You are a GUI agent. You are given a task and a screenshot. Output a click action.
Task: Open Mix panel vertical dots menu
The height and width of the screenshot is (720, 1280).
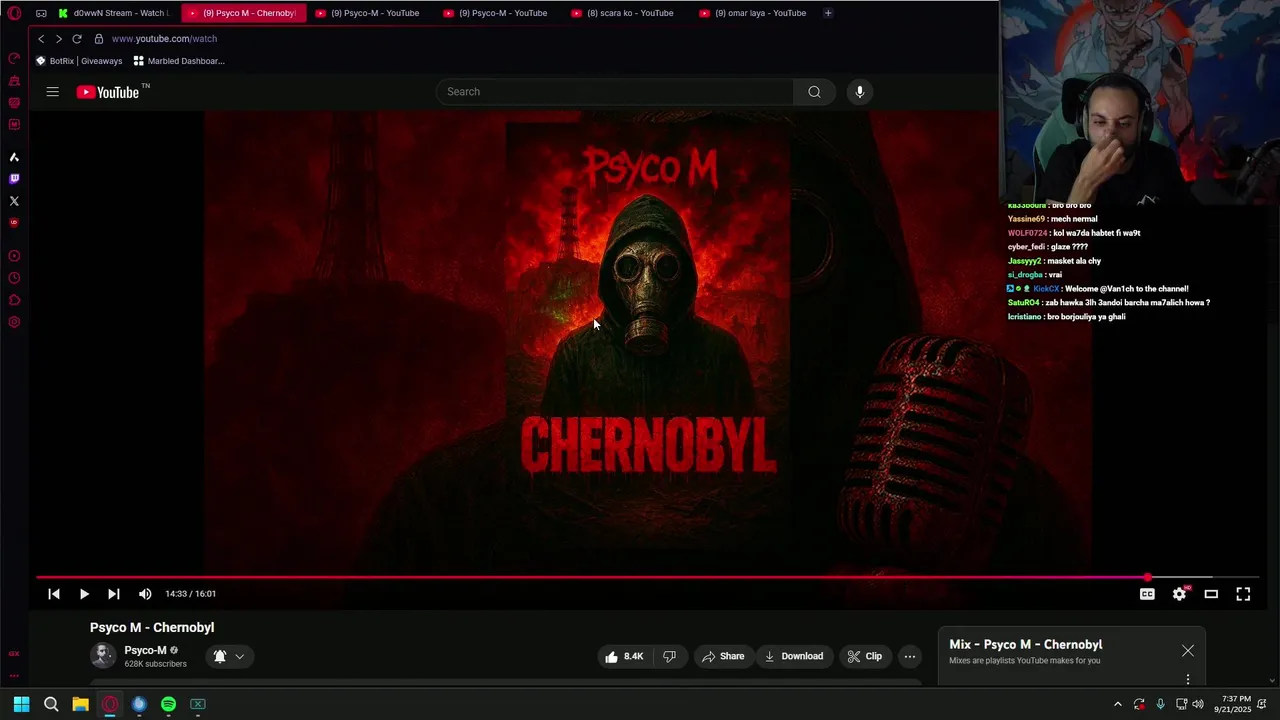[1187, 679]
